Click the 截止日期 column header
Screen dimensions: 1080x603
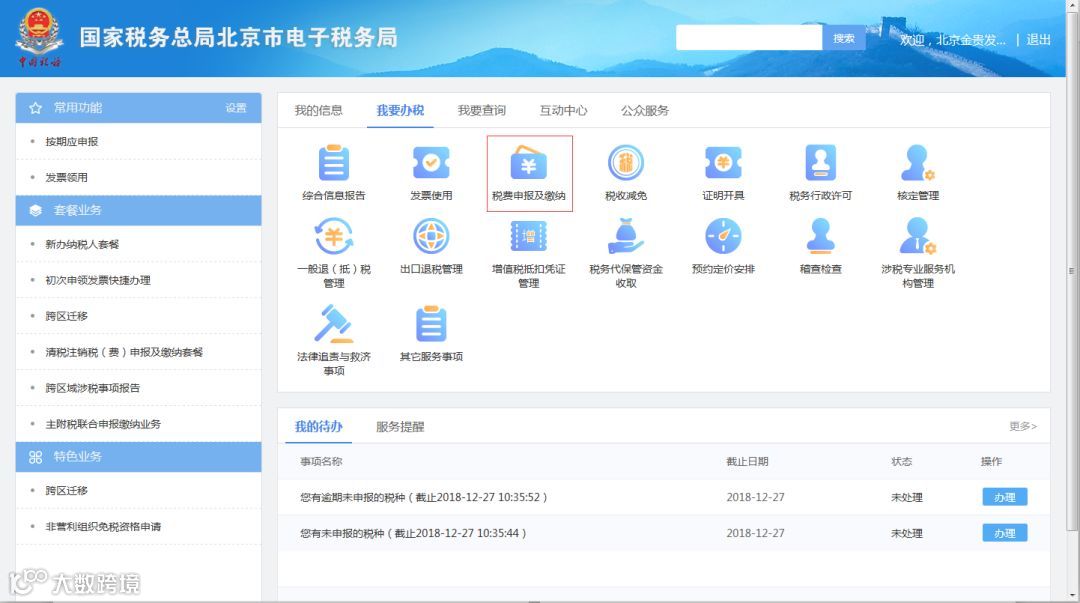(x=747, y=461)
